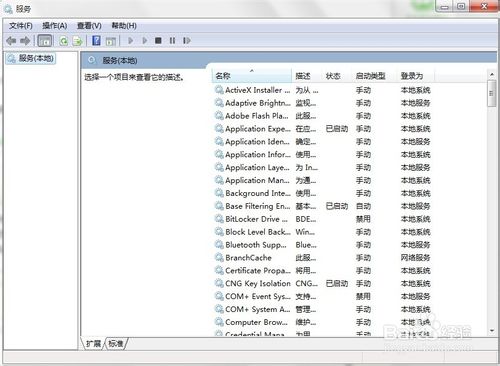Viewport: 500px width, 366px height.
Task: Click 已启动 status of Base Filtering Engine
Action: (337, 206)
